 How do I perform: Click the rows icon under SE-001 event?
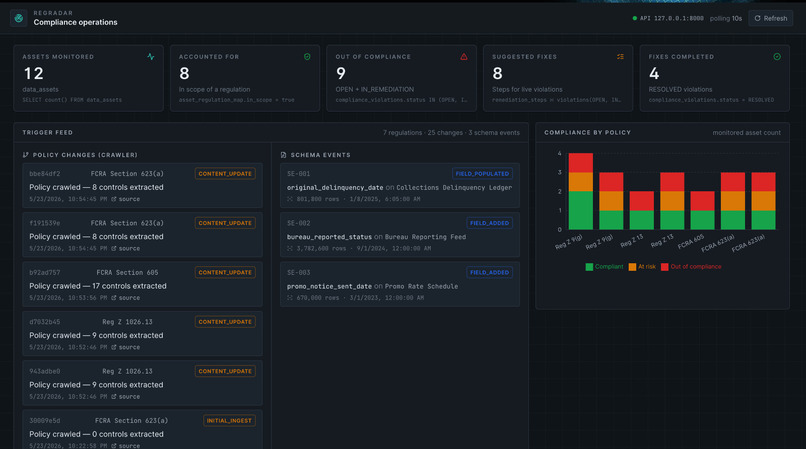click(x=290, y=199)
